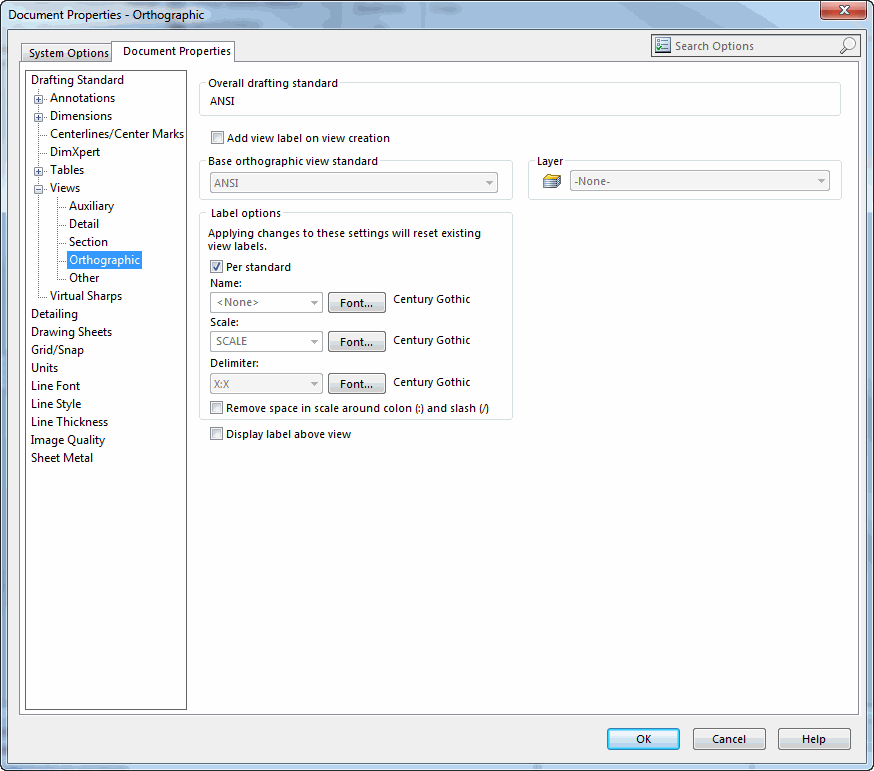Select Detail under Views

pos(84,224)
